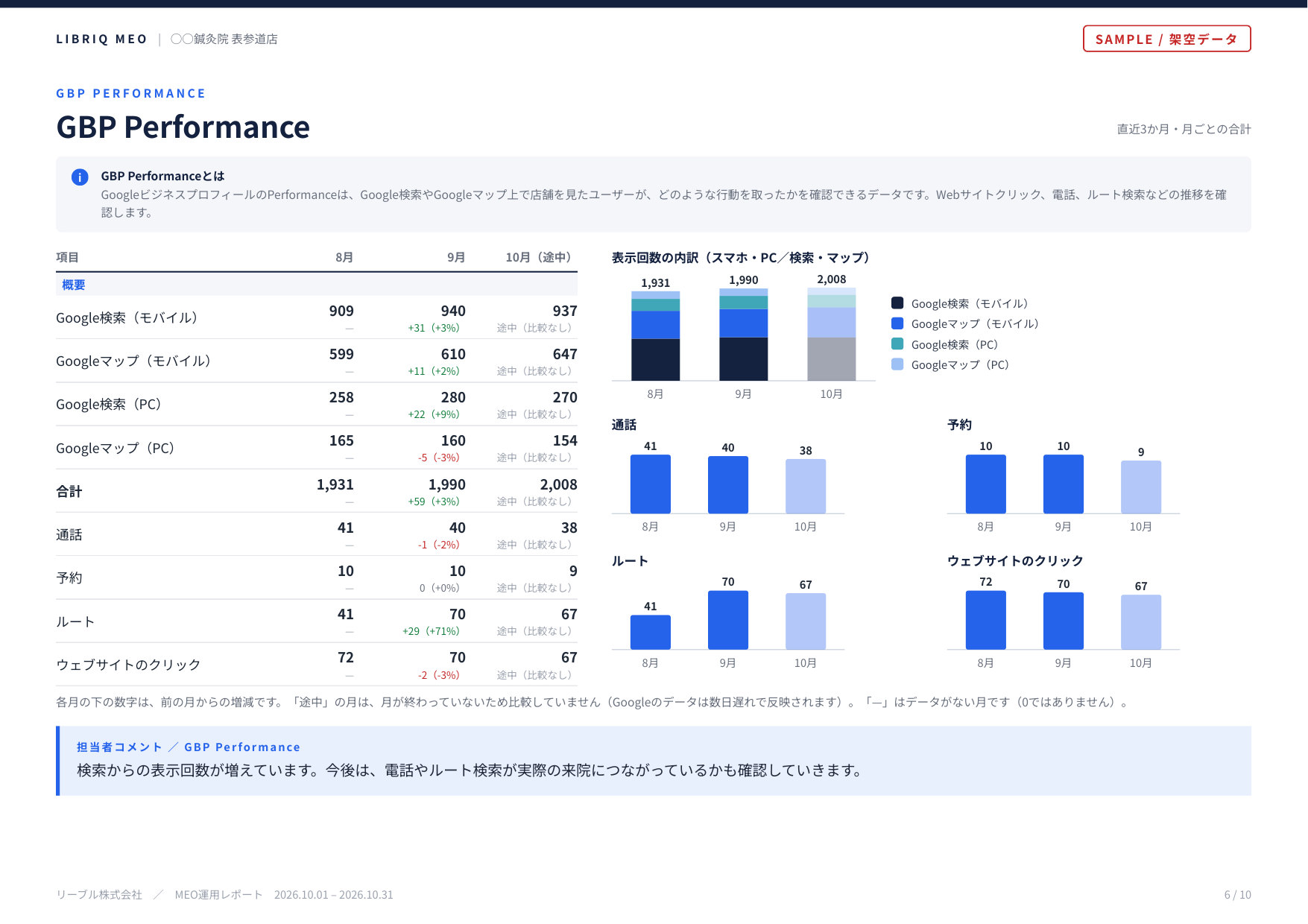Click the blue info icon beside GBP Performanceとは
This screenshot has height=924, width=1308.
click(x=80, y=177)
